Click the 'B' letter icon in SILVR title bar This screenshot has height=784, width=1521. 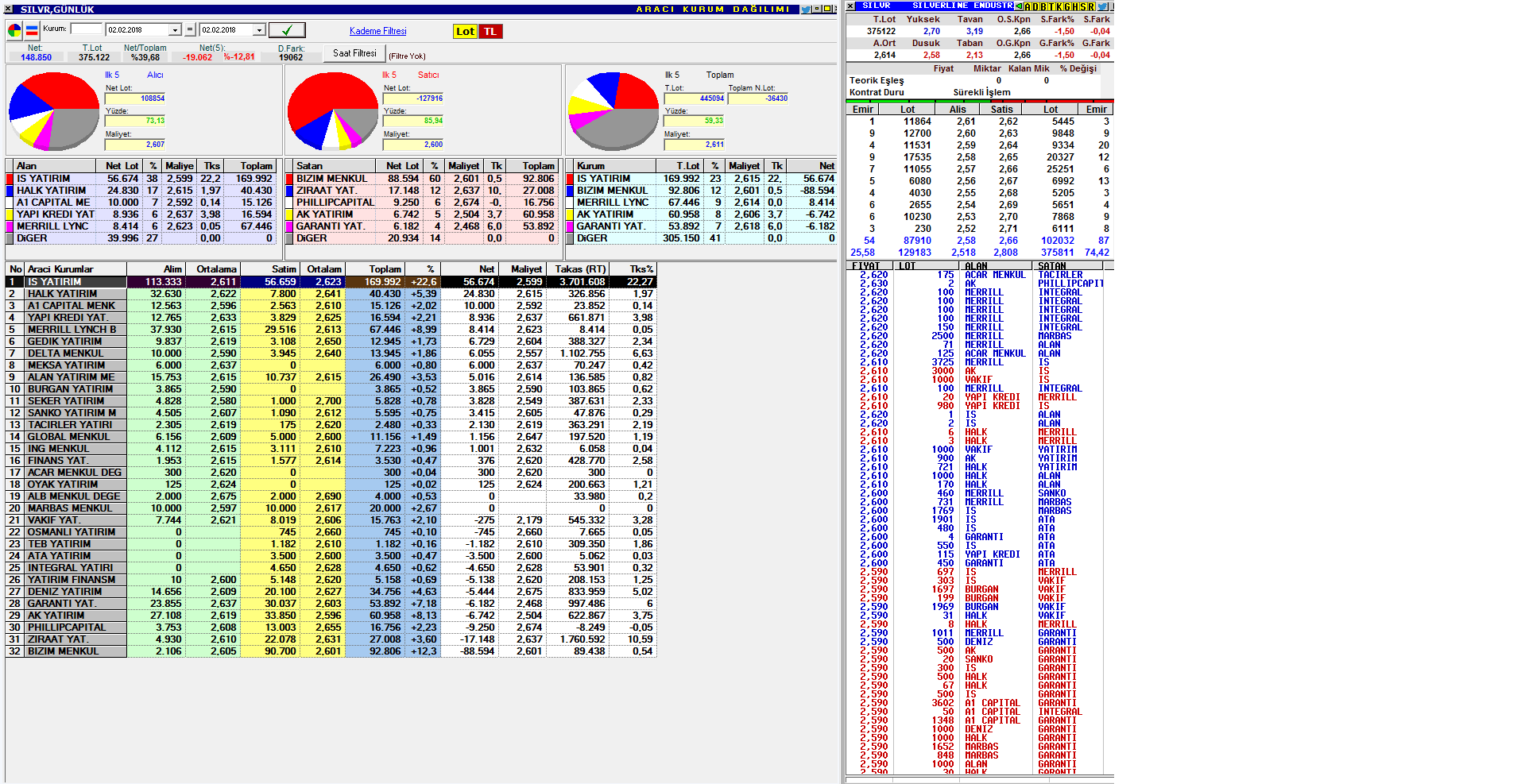pos(1043,6)
